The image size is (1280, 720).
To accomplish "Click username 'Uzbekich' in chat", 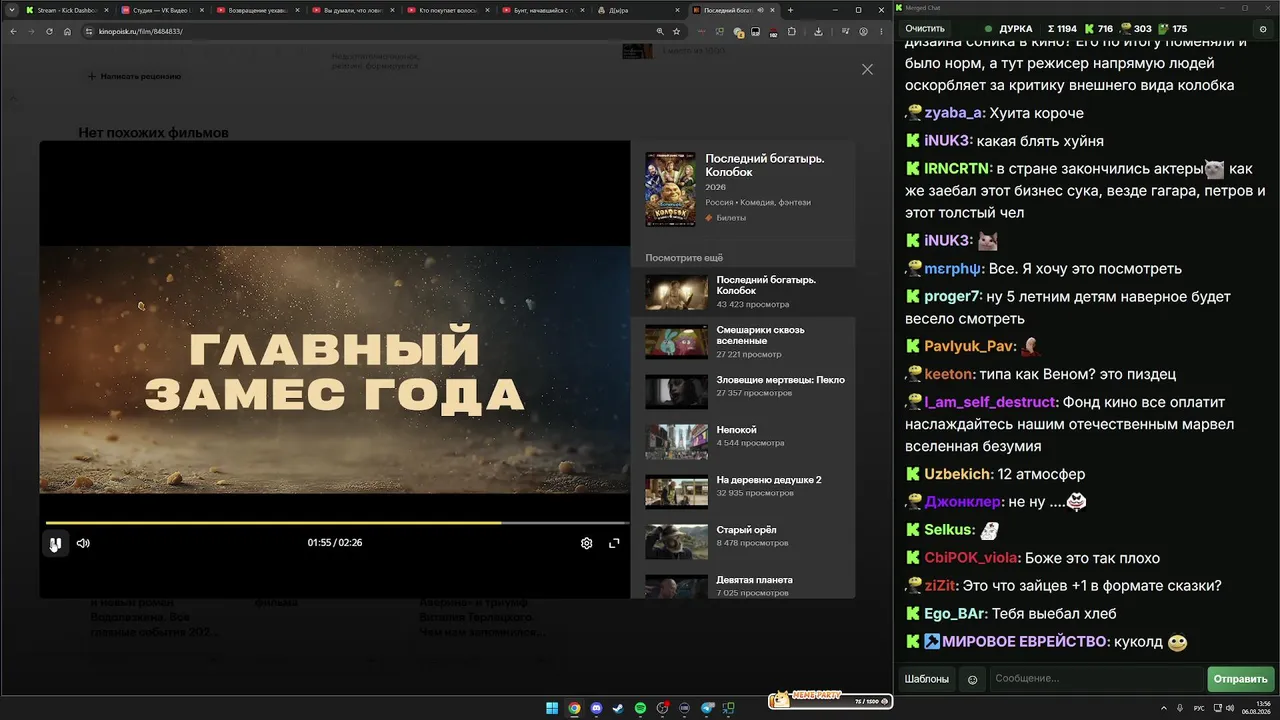I will (x=958, y=474).
